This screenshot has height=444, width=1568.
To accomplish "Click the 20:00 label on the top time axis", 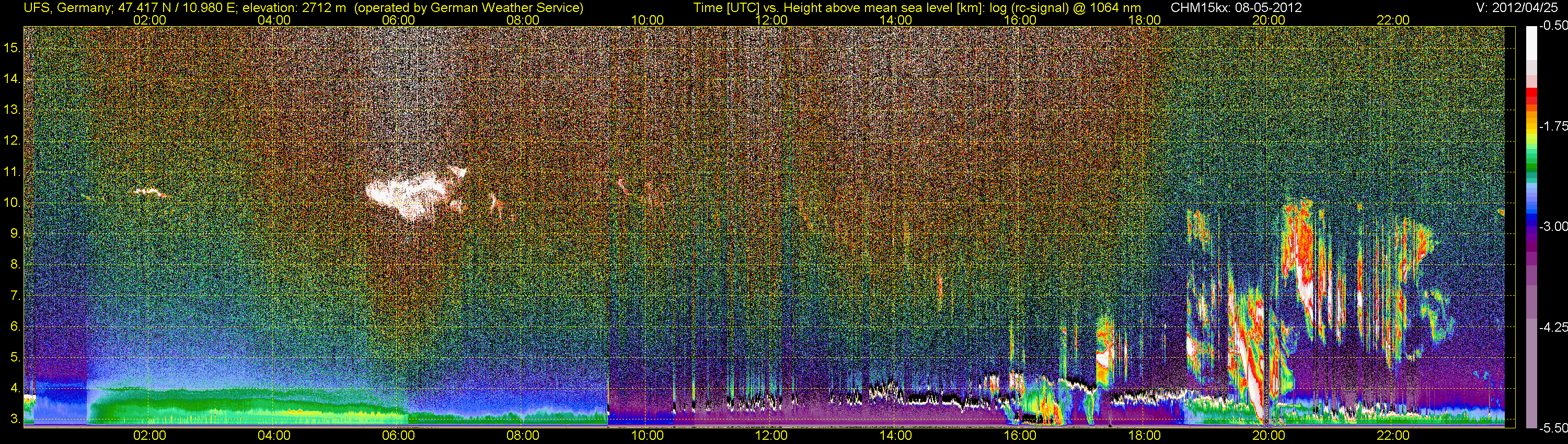I will 1269,20.
